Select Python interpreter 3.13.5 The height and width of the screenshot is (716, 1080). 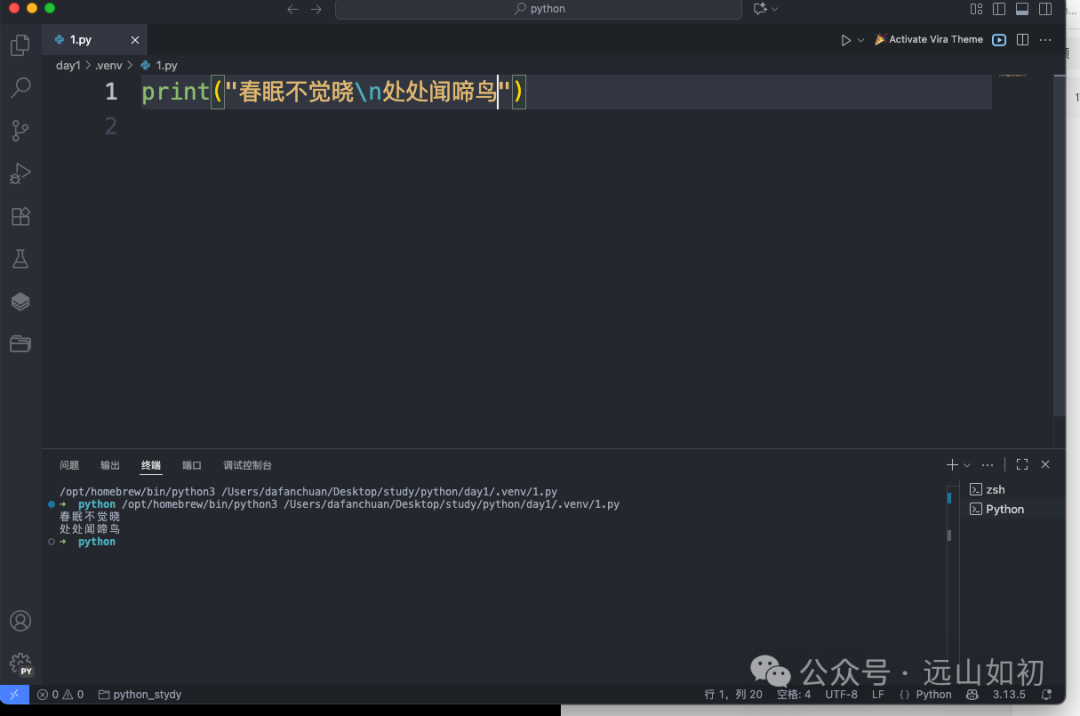pyautogui.click(x=1008, y=694)
